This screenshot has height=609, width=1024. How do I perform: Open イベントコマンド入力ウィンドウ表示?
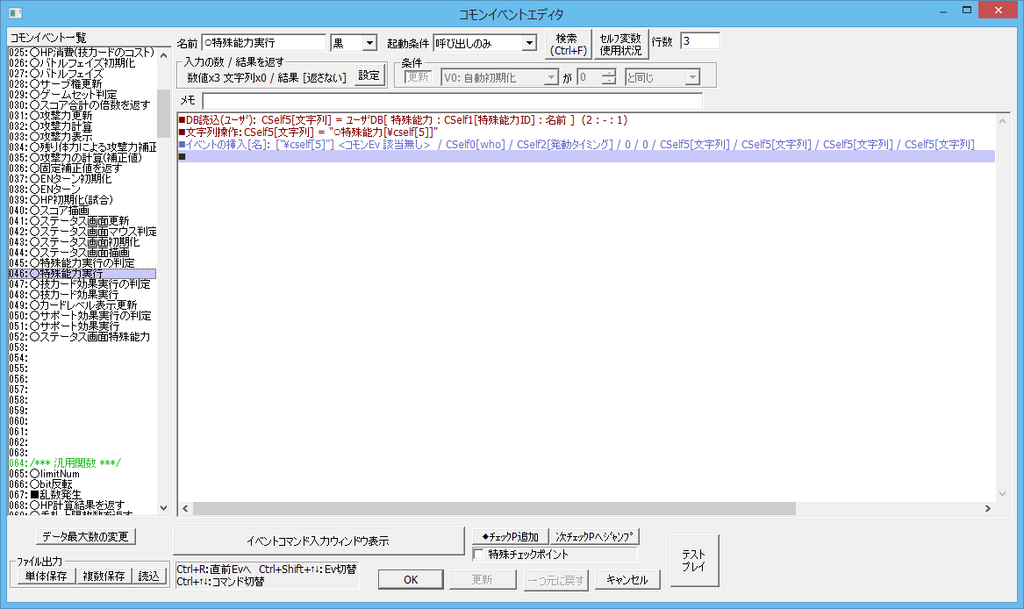[318, 541]
